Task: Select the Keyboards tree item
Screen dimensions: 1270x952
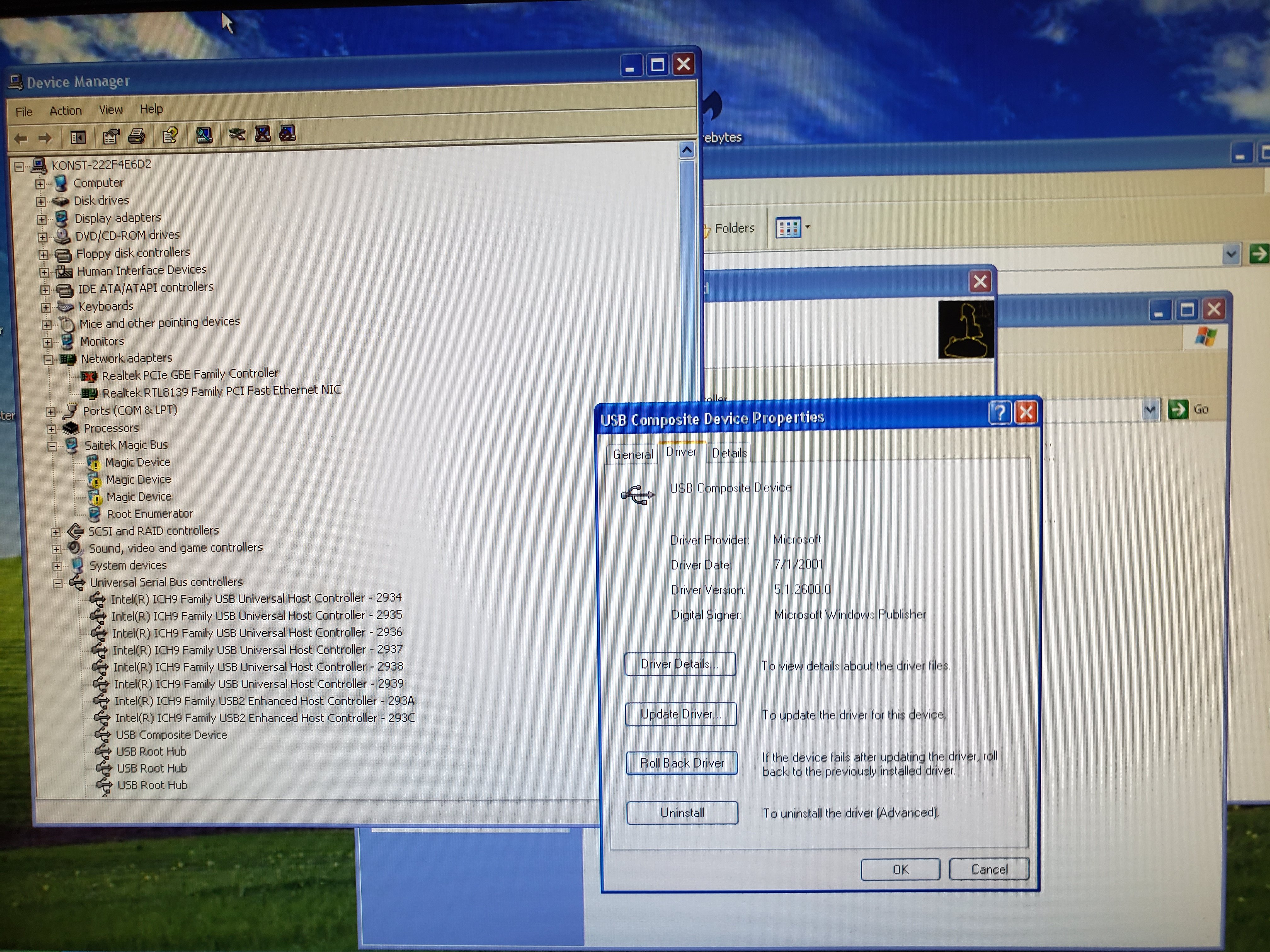Action: click(x=106, y=306)
